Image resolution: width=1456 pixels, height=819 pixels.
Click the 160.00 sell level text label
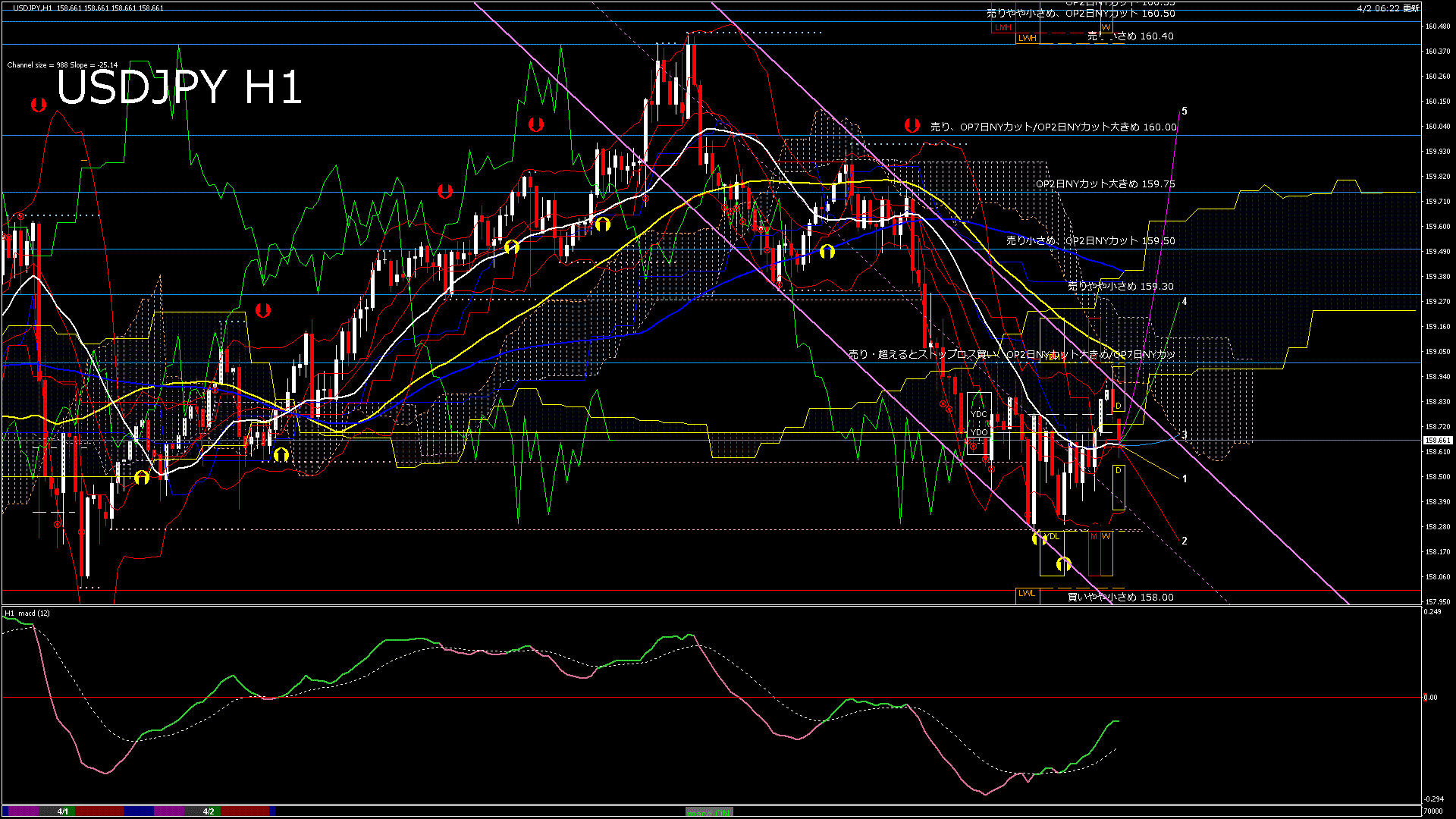click(x=1053, y=127)
